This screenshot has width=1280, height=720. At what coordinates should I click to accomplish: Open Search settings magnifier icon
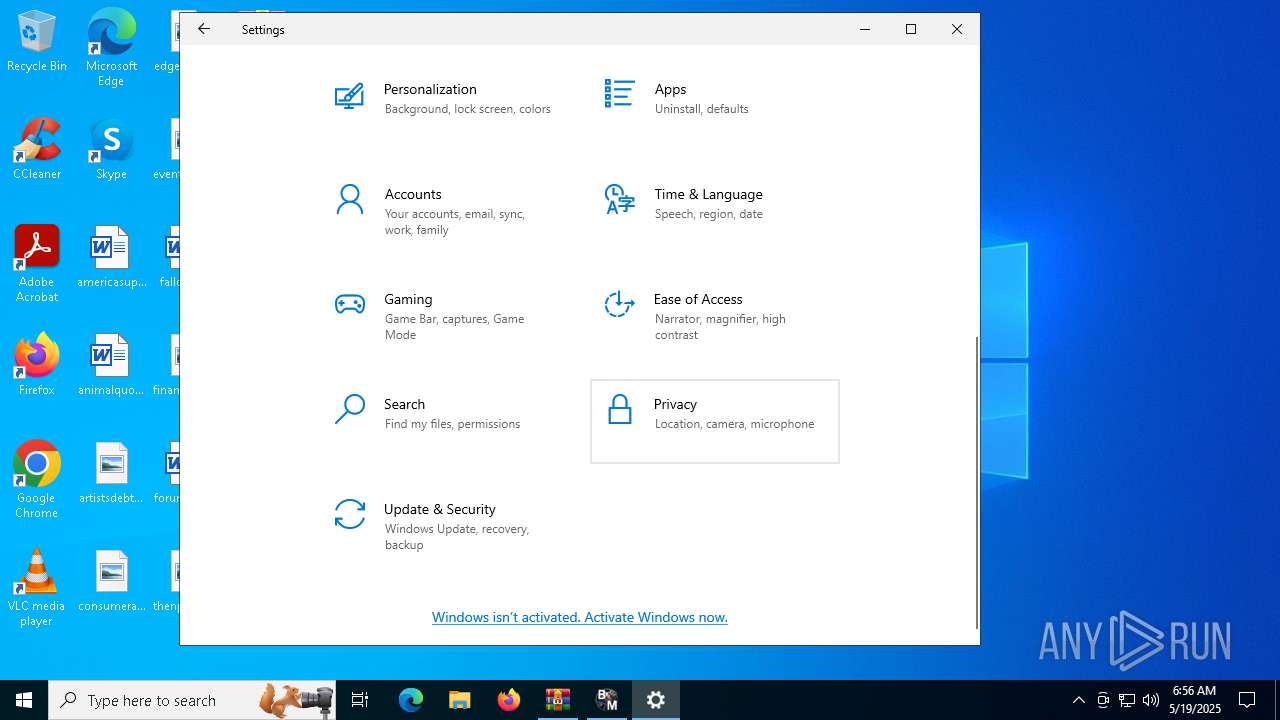[x=349, y=409]
